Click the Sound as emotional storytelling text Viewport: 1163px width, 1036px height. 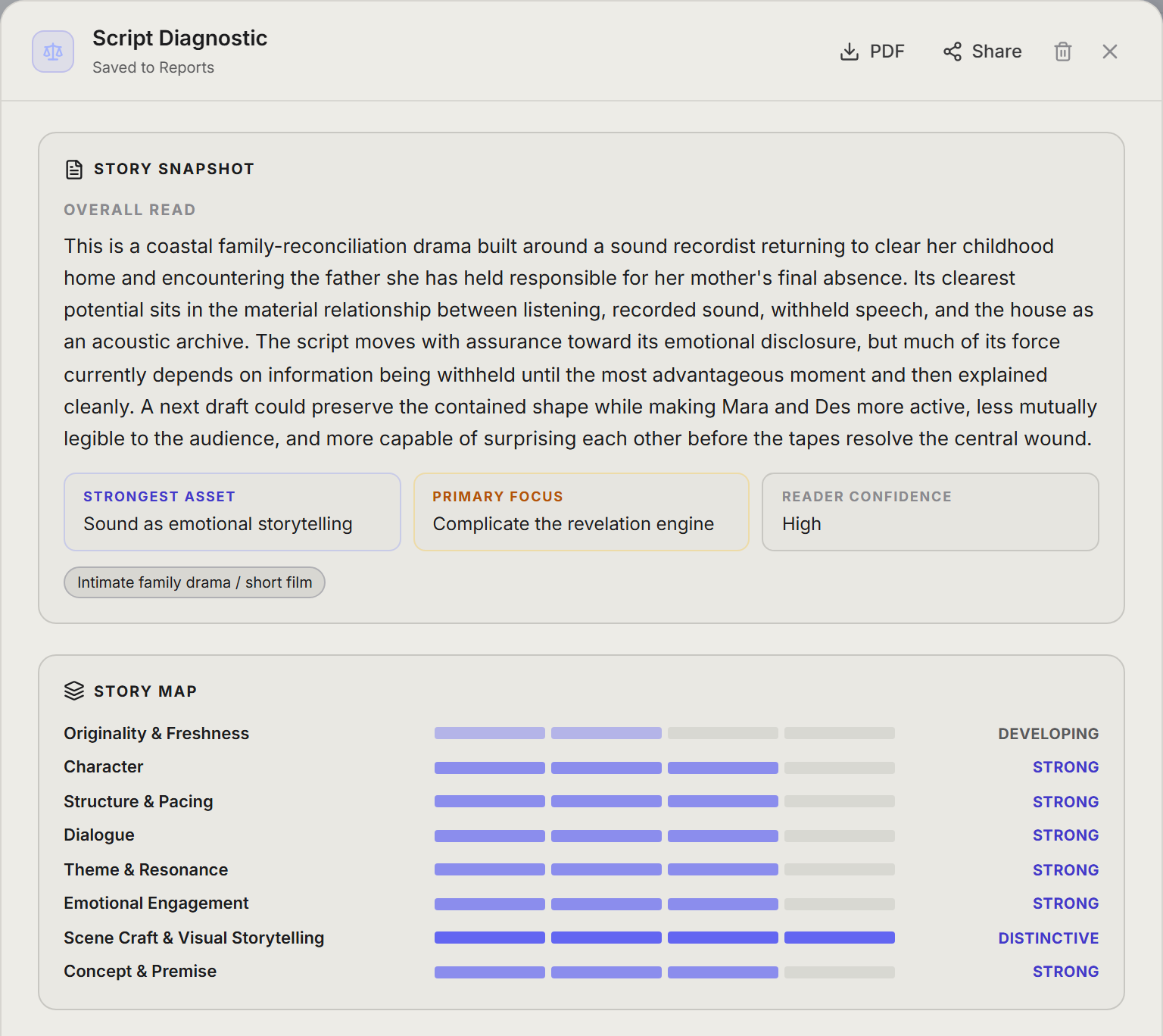click(x=218, y=524)
